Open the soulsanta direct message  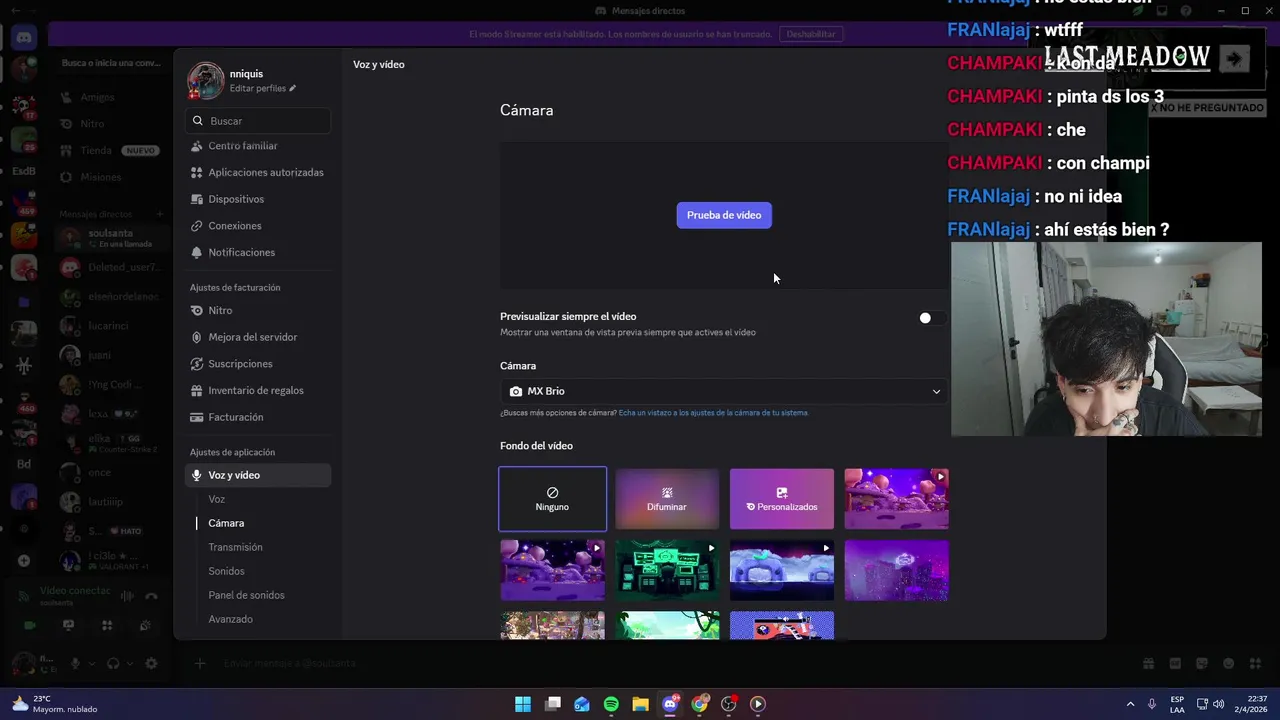coord(110,238)
